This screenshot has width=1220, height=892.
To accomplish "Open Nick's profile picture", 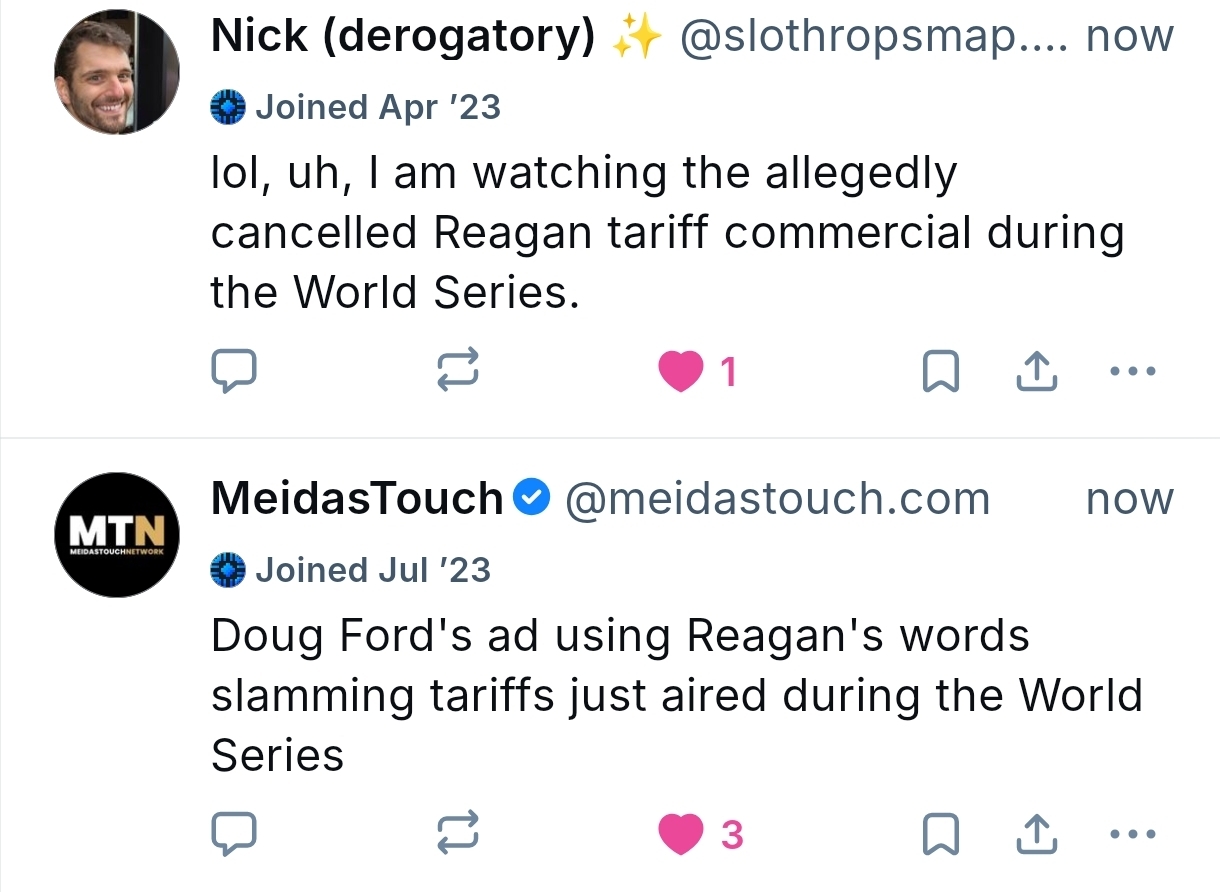I will click(116, 72).
